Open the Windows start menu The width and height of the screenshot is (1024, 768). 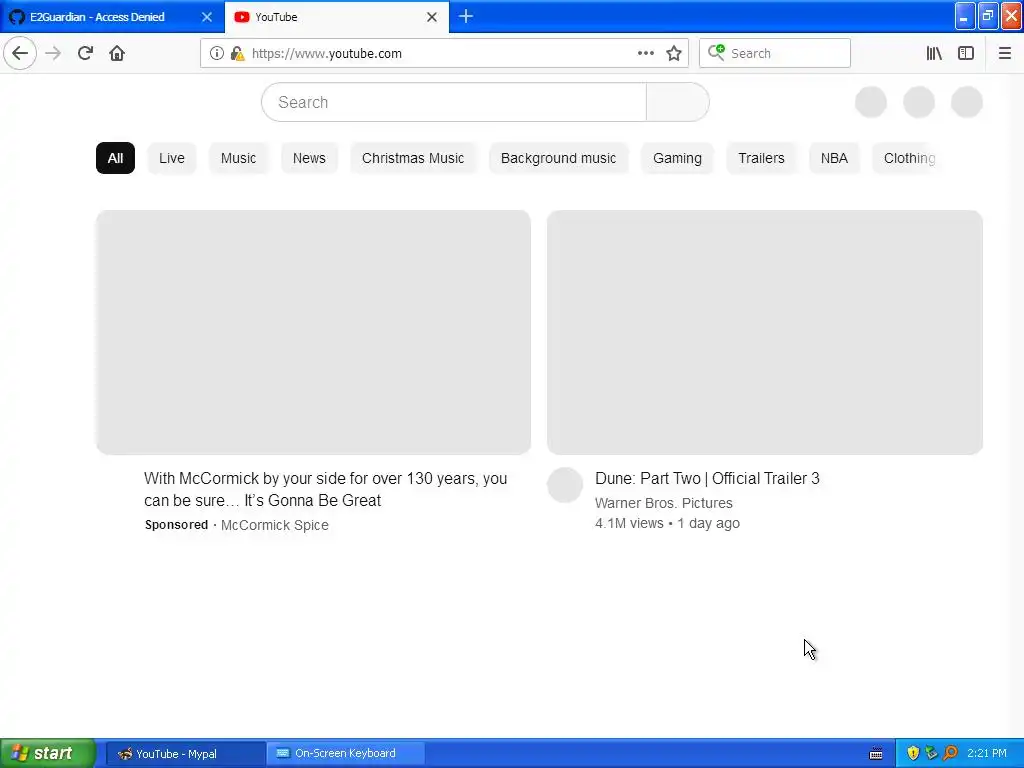click(48, 753)
